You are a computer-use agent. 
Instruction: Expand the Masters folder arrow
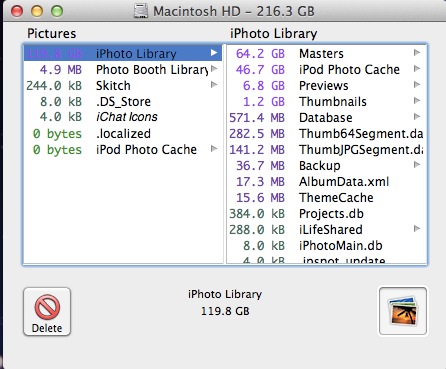[x=417, y=53]
